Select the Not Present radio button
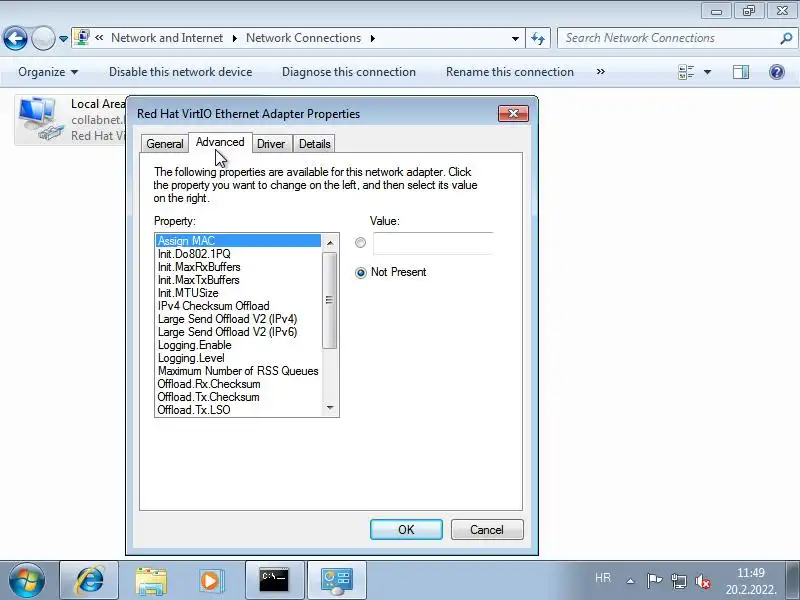The image size is (800, 600). tap(360, 273)
